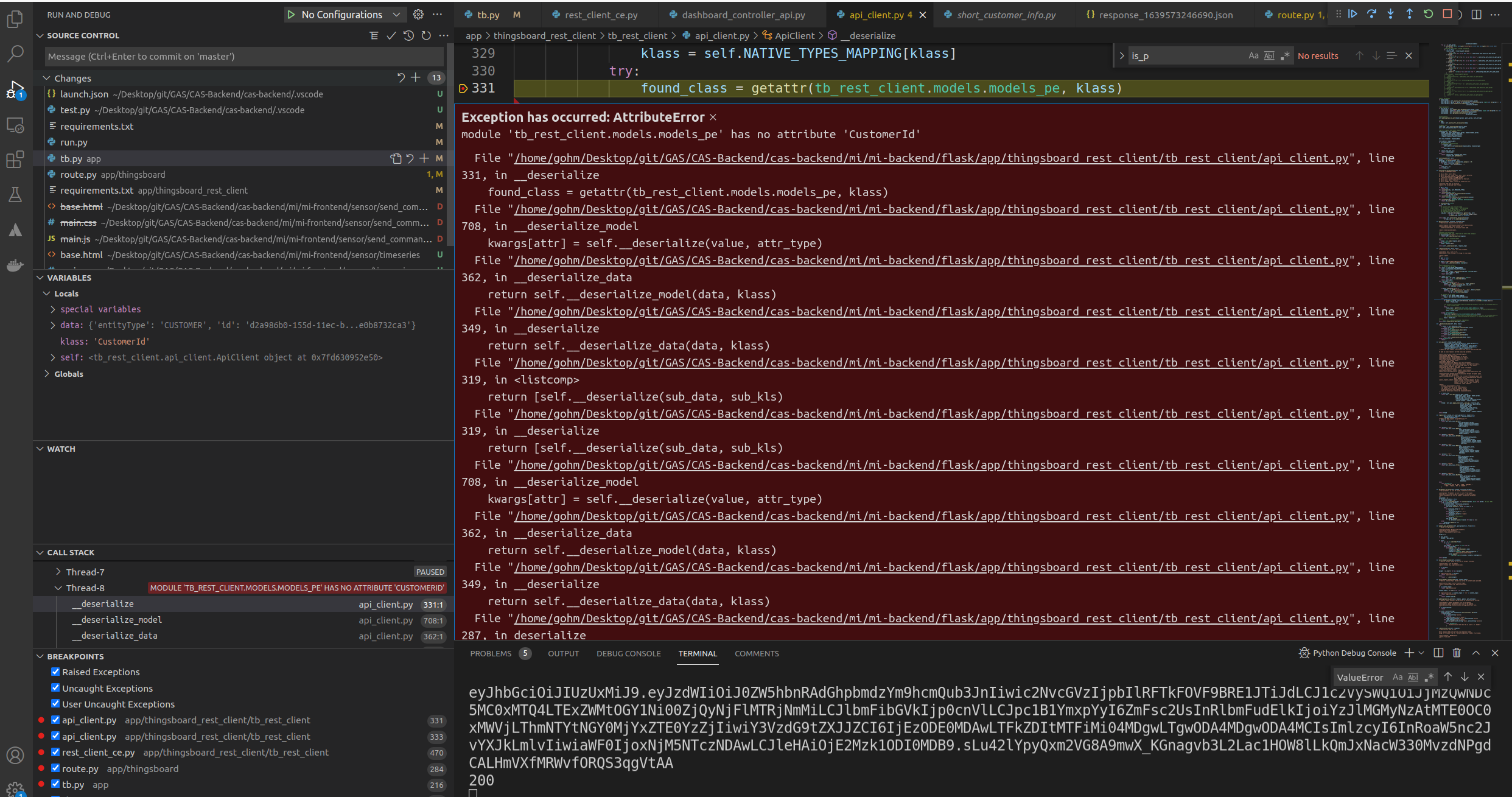The image size is (1512, 797).
Task: Disable the Uncaught Exceptions checkbox
Action: [x=55, y=687]
